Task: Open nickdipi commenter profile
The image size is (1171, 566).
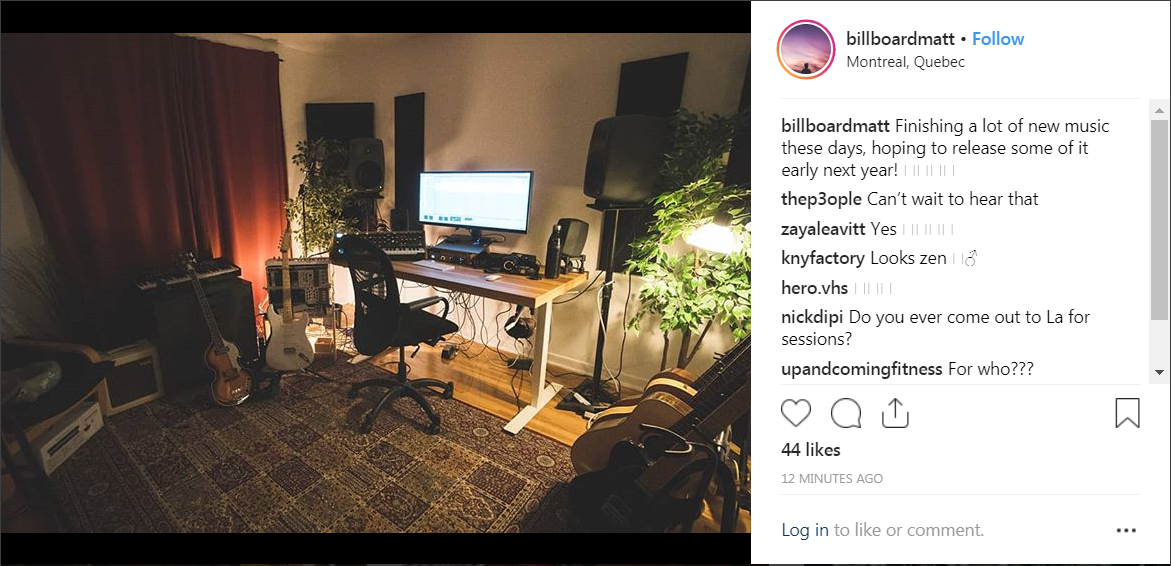Action: coord(813,317)
